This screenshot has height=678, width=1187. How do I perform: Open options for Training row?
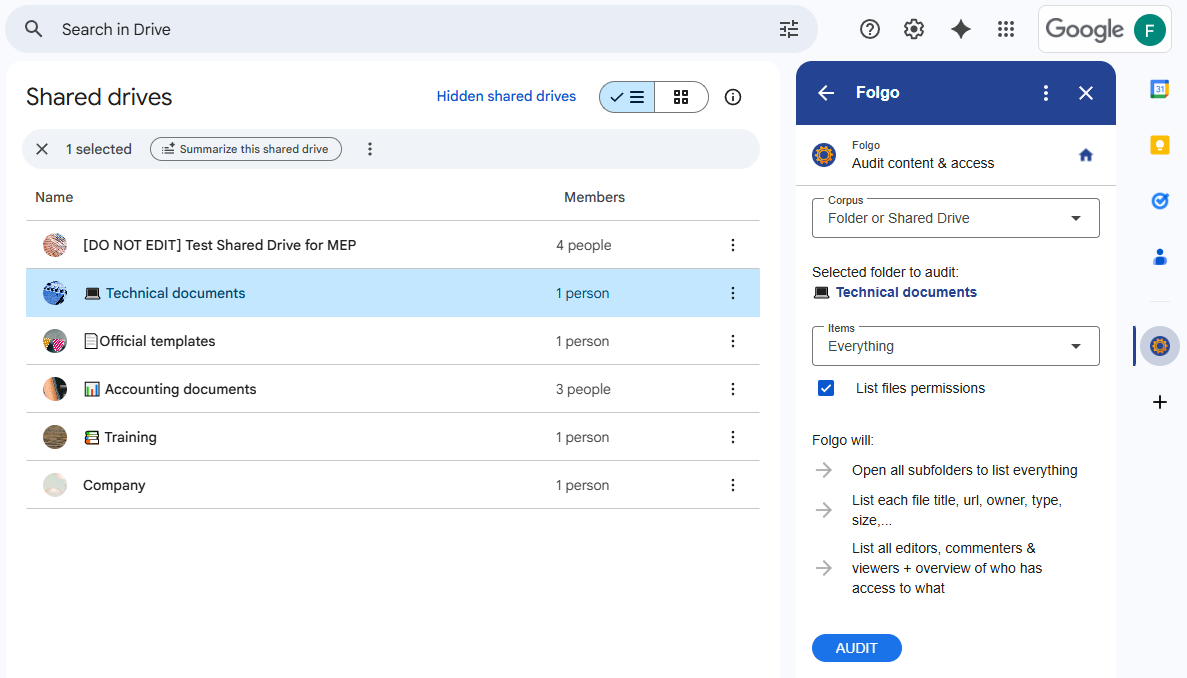pyautogui.click(x=732, y=437)
